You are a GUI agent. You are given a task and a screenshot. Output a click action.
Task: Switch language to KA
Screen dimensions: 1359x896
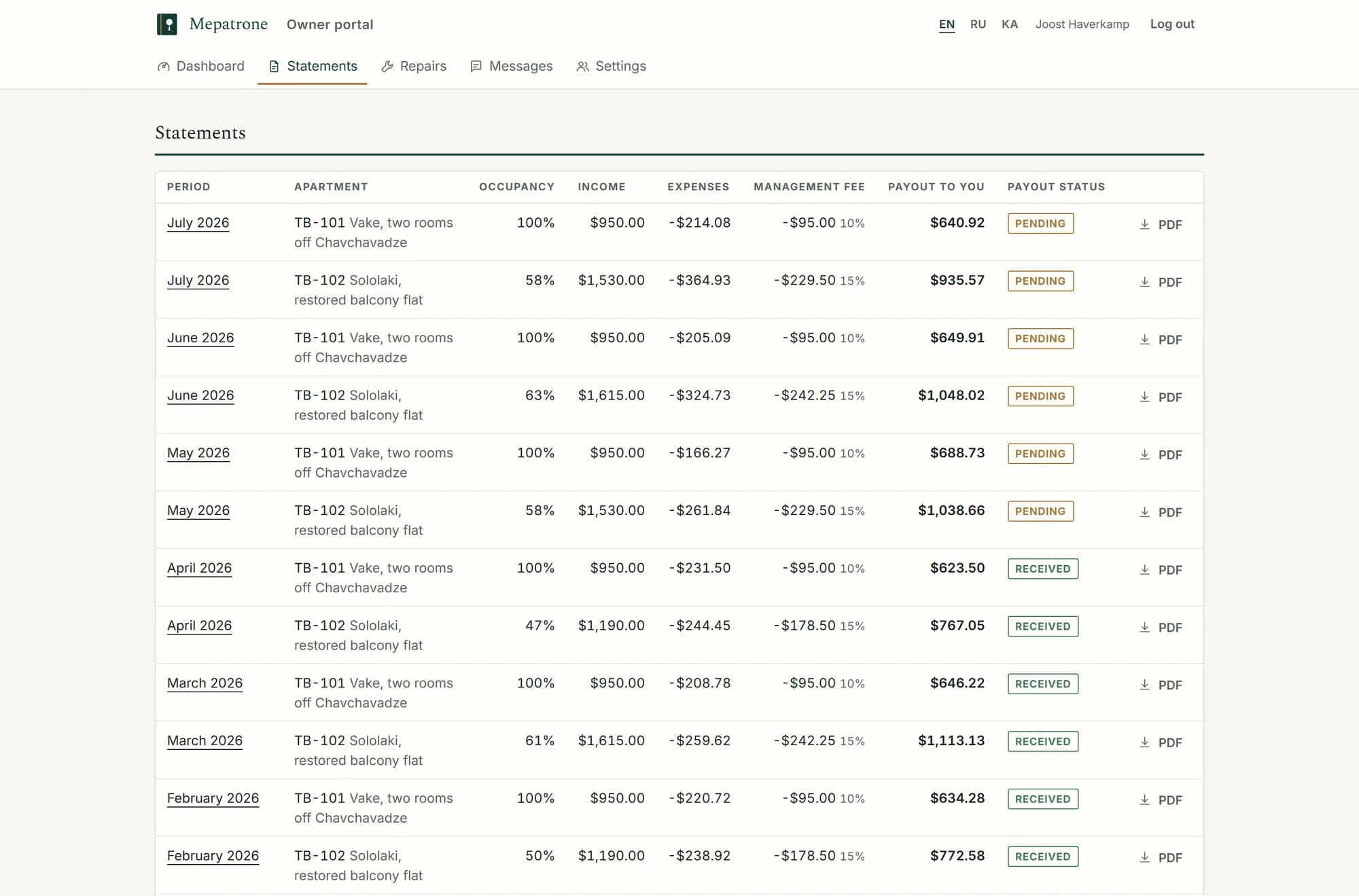pyautogui.click(x=1010, y=24)
